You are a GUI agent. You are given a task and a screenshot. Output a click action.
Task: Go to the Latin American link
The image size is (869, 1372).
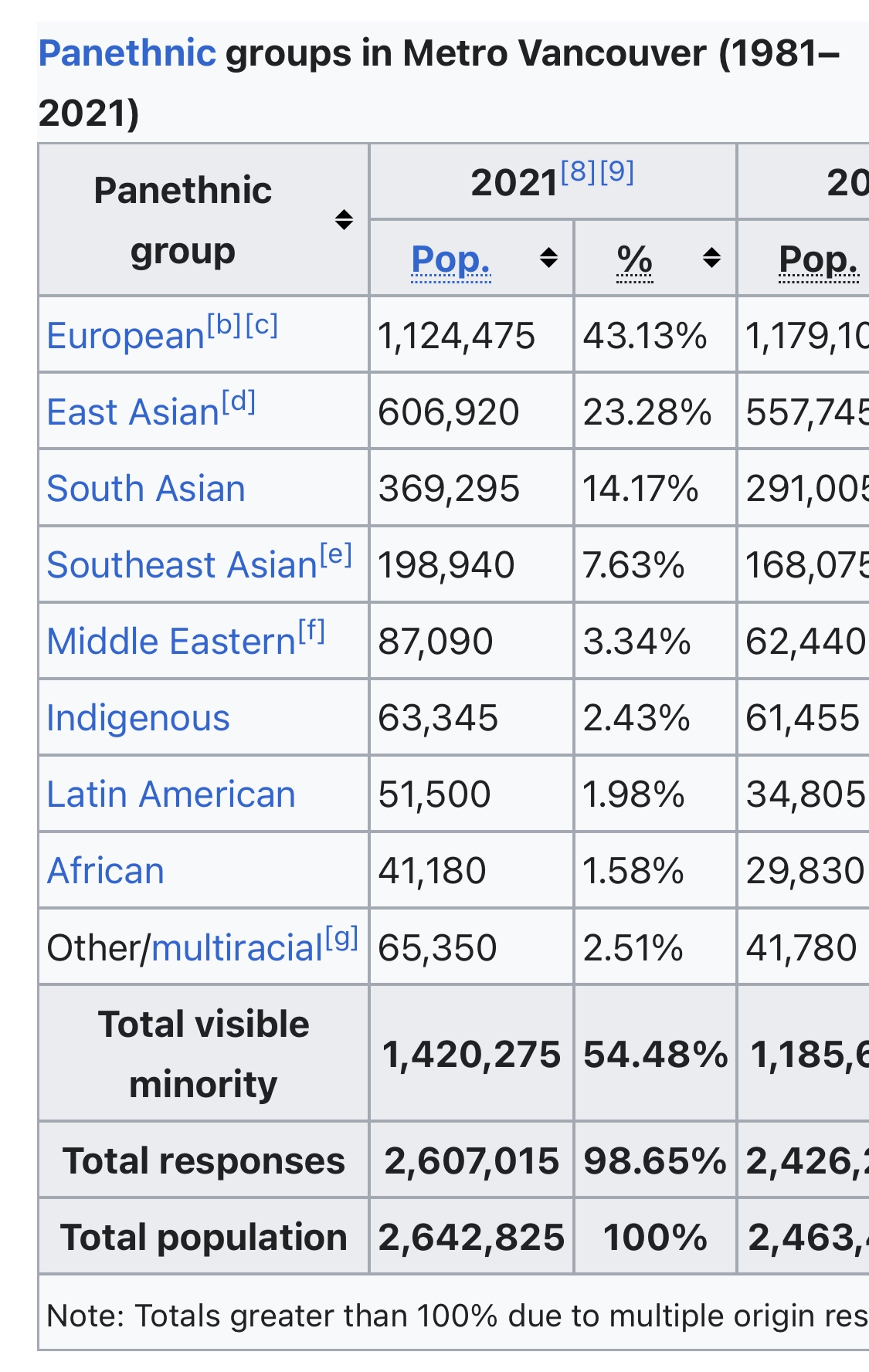171,794
